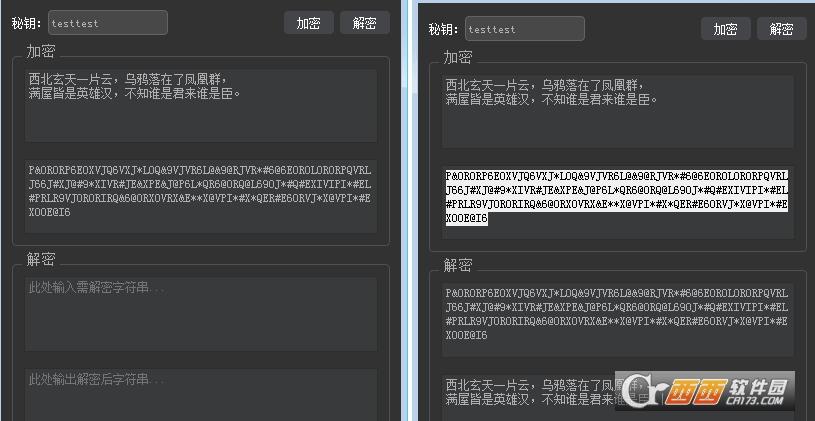Click the decrypt ciphertext input in right window

pyautogui.click(x=618, y=320)
